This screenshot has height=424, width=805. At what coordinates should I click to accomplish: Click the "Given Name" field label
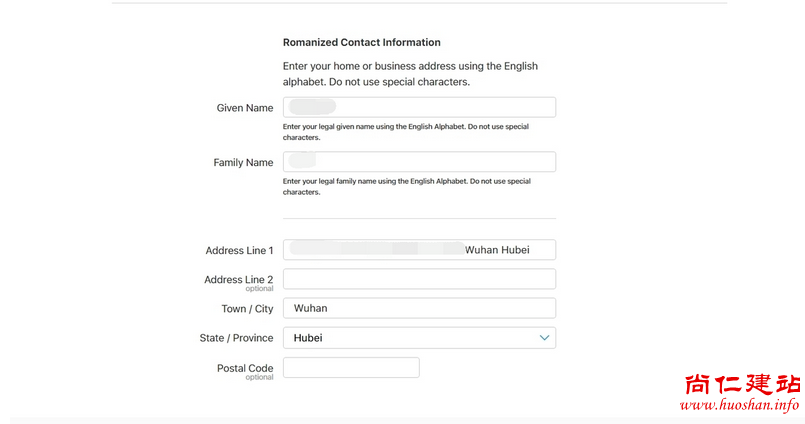pos(244,108)
